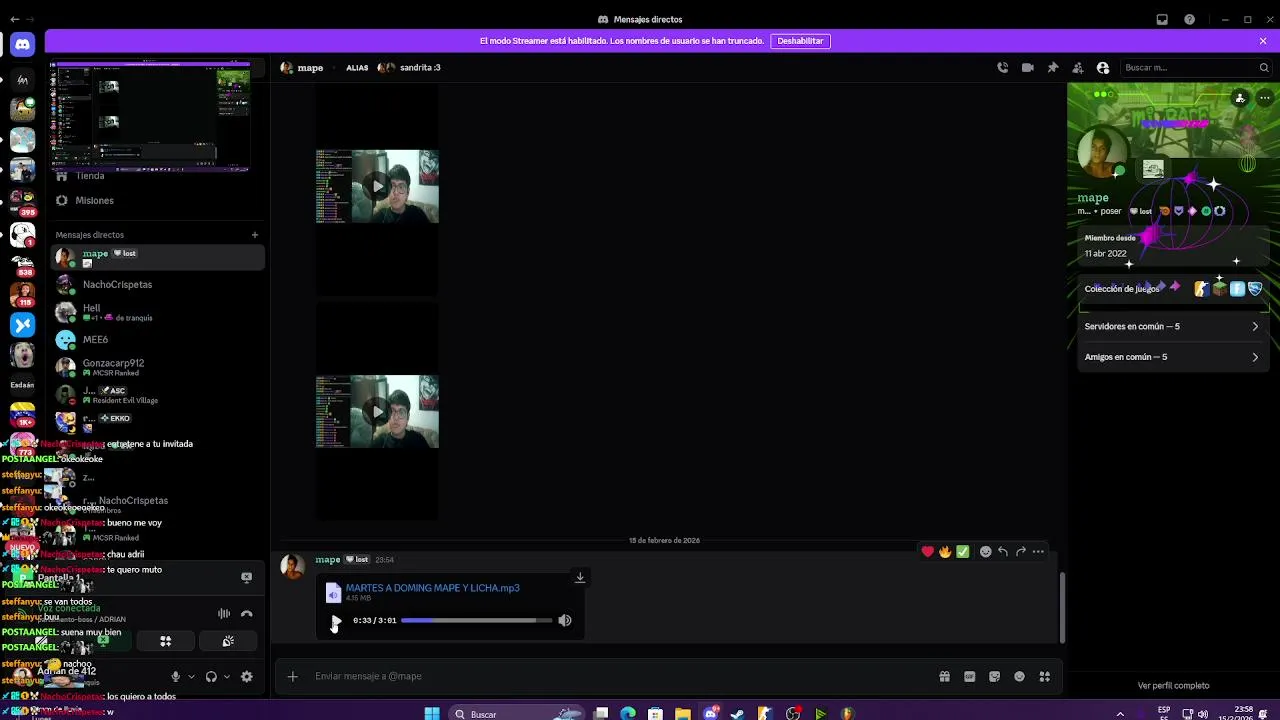Add friends to this direct message
The height and width of the screenshot is (720, 1280).
coord(1077,68)
